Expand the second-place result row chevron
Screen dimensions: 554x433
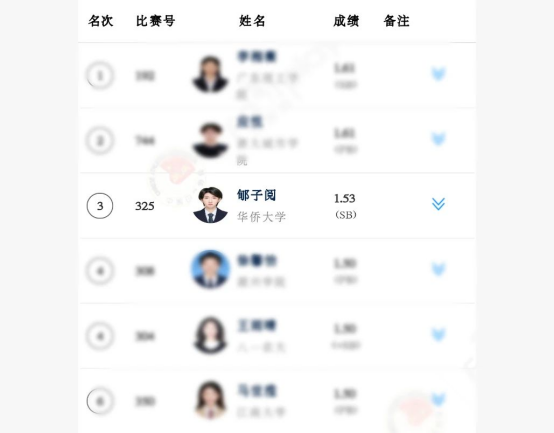438,139
